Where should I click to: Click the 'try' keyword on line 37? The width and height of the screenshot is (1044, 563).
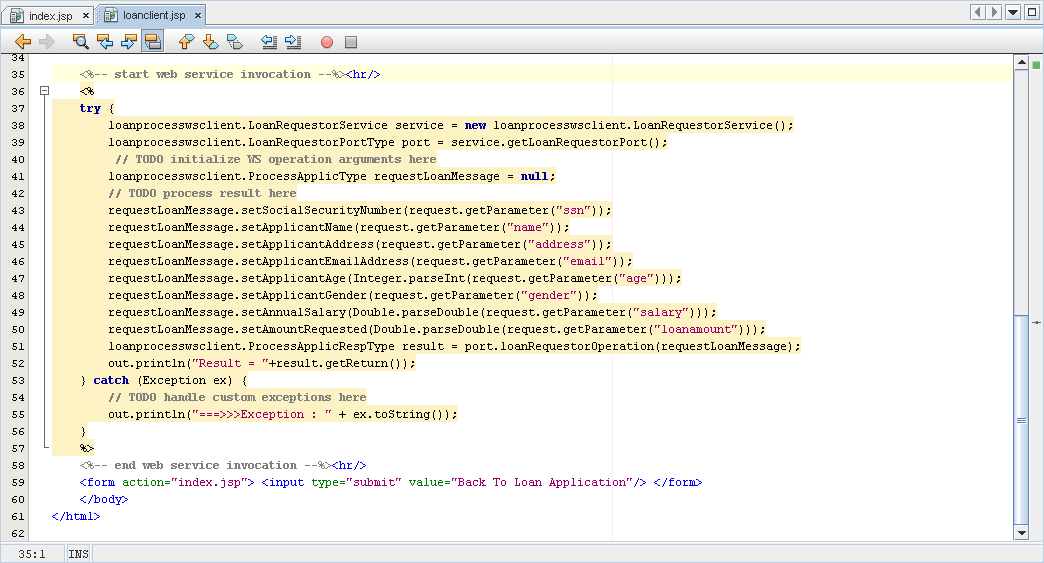tap(90, 108)
